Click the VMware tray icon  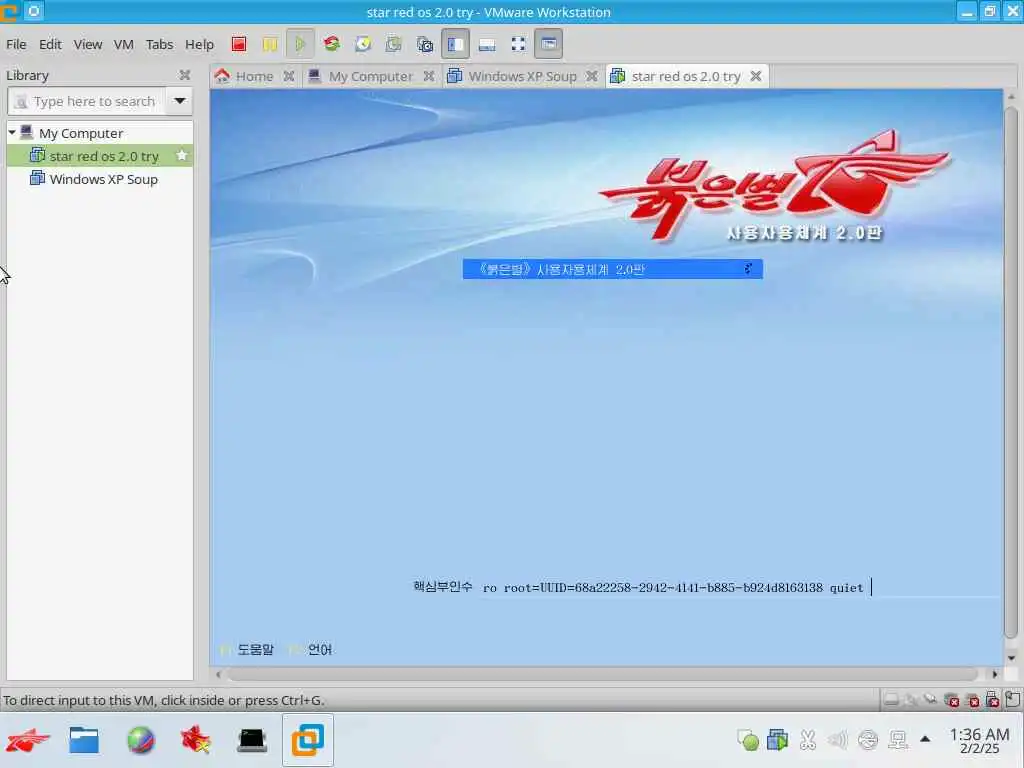coord(778,740)
